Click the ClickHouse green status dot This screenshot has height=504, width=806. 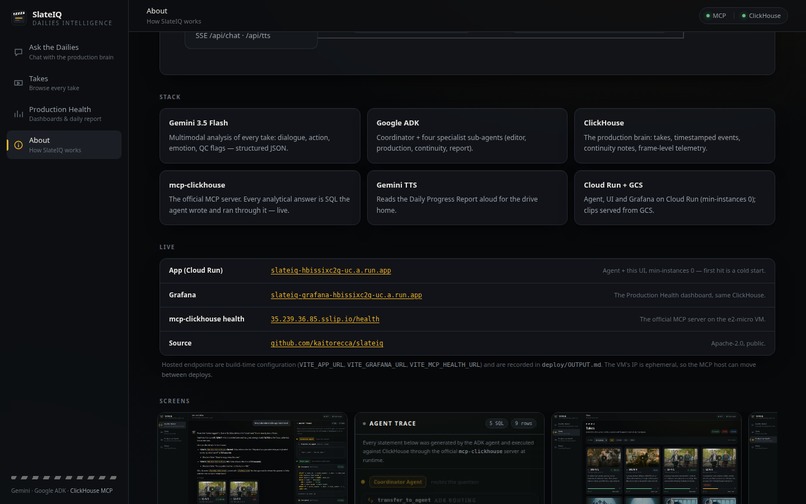tap(744, 16)
